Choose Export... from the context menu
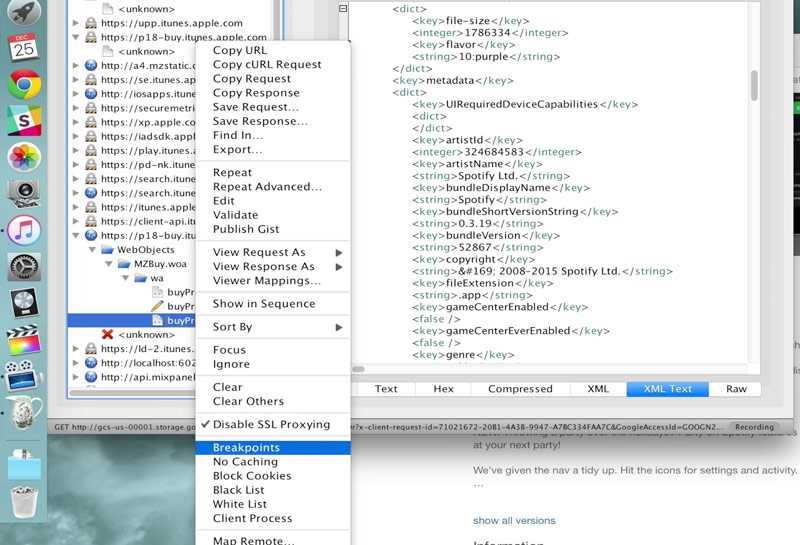 [x=272, y=150]
